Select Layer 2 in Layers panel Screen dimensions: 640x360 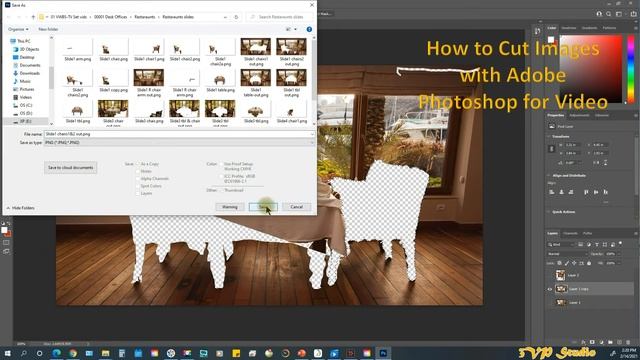tap(590, 276)
